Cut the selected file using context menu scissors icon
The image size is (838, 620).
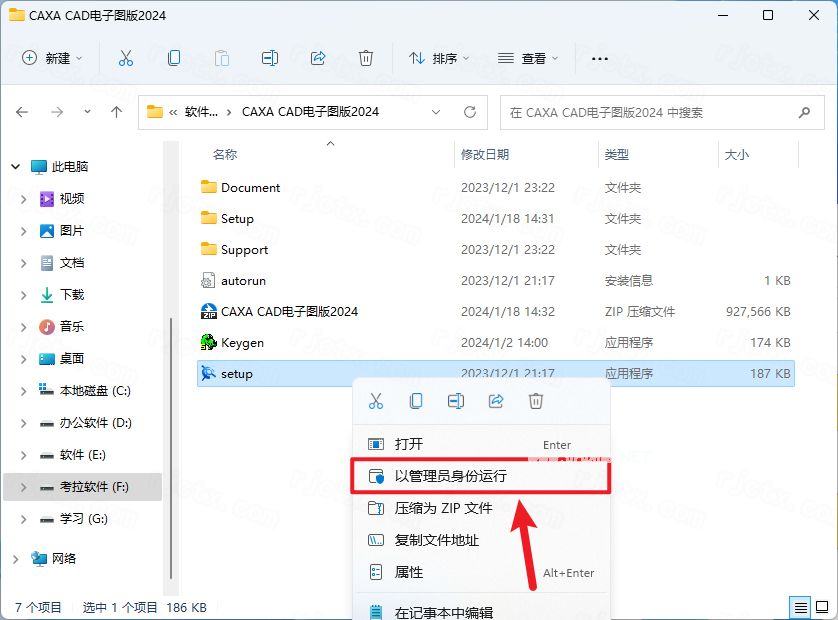(376, 400)
